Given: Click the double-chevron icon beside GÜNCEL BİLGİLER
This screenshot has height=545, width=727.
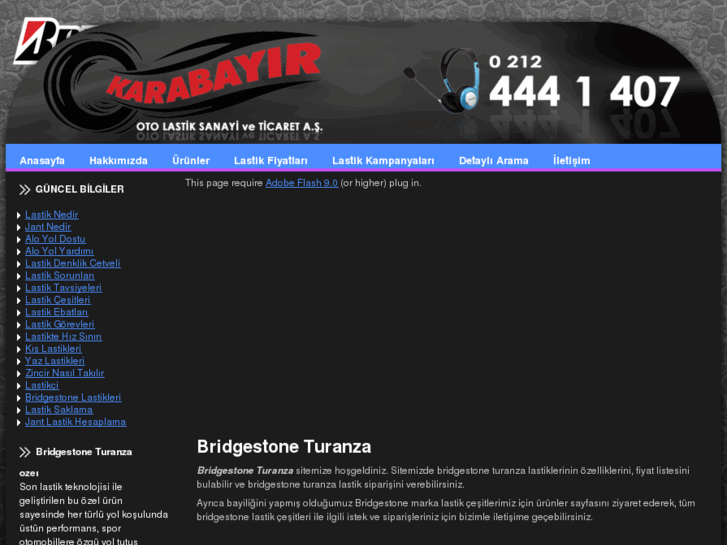Looking at the screenshot, I should [x=25, y=189].
